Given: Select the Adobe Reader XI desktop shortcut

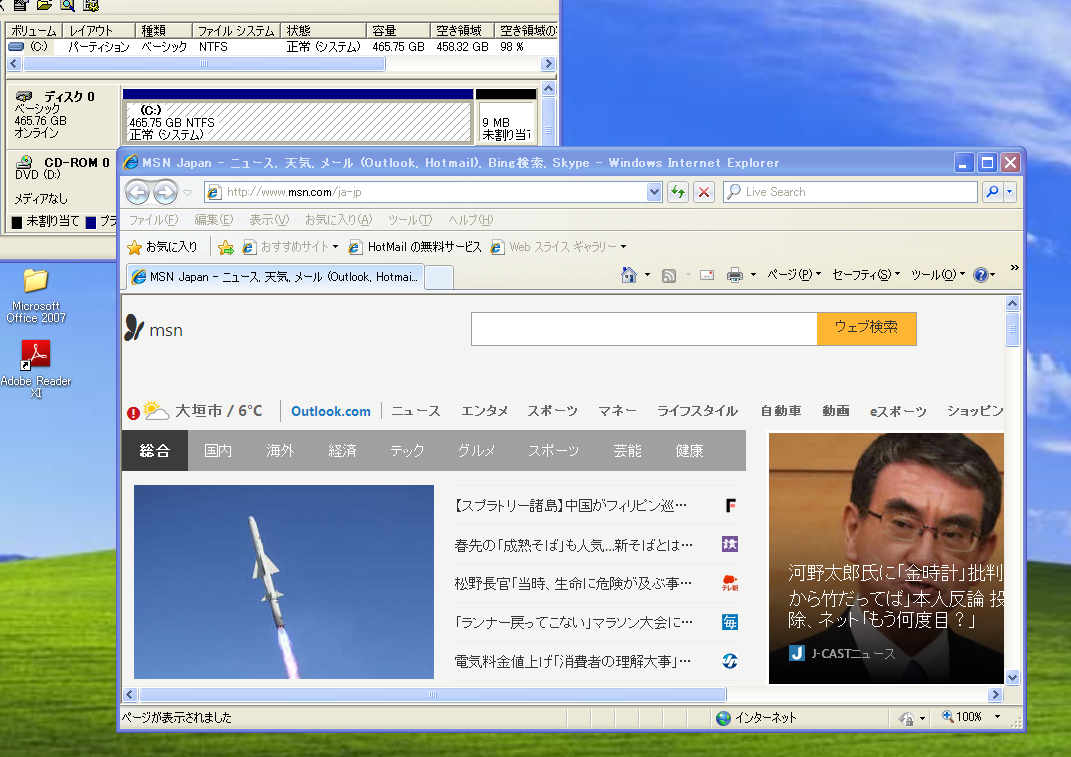Looking at the screenshot, I should coord(36,369).
